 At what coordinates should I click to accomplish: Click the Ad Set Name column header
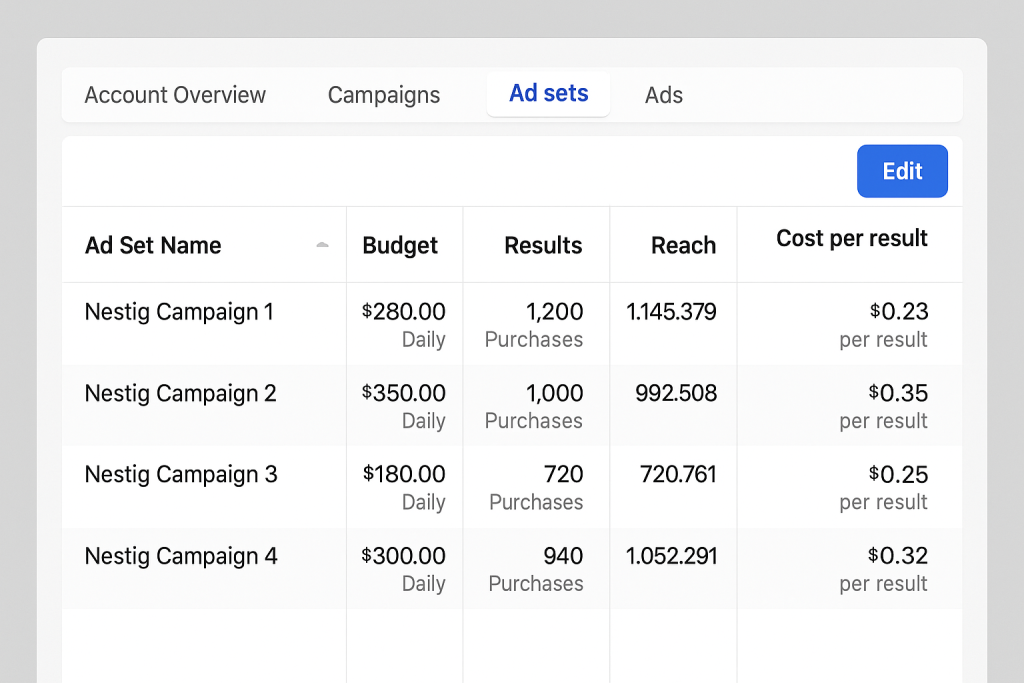click(x=153, y=245)
